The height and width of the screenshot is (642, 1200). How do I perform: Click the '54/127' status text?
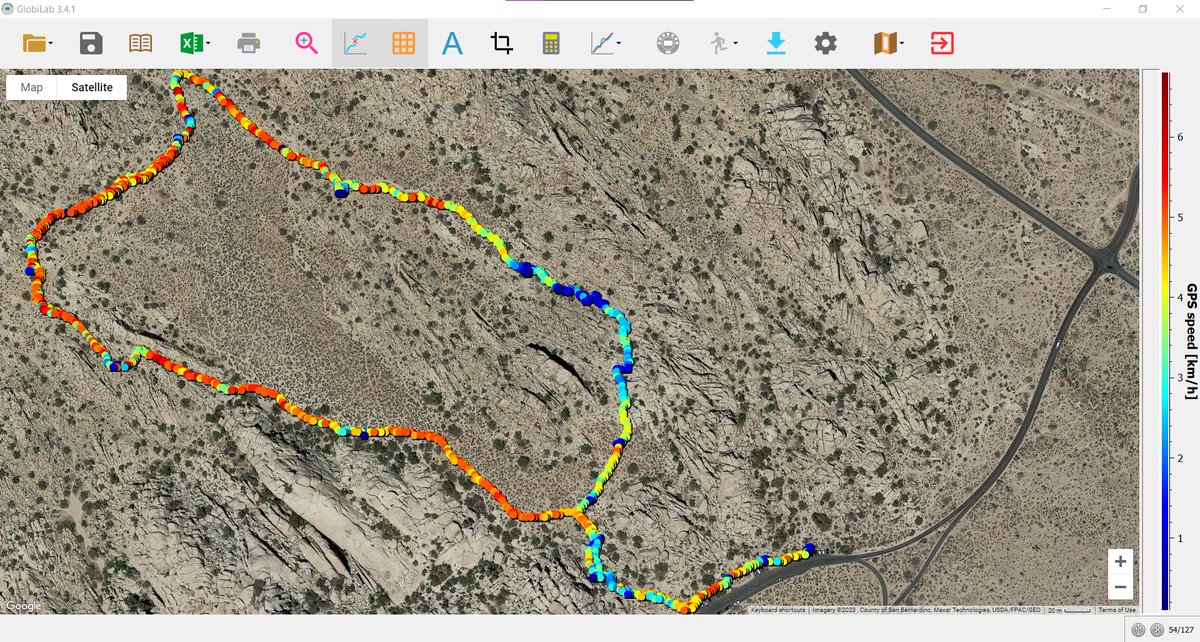(x=1181, y=629)
